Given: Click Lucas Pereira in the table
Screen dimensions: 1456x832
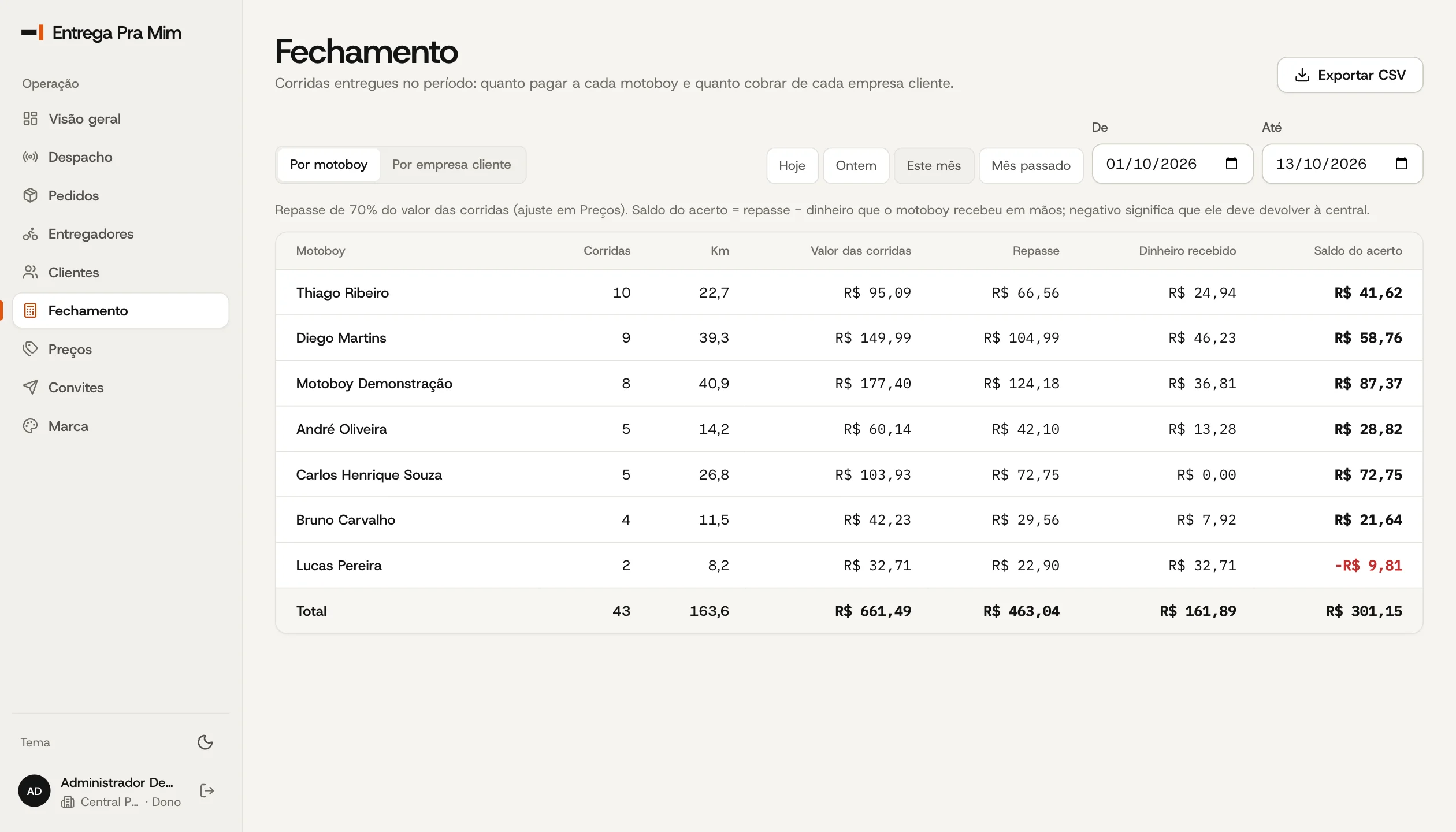Looking at the screenshot, I should [339, 566].
